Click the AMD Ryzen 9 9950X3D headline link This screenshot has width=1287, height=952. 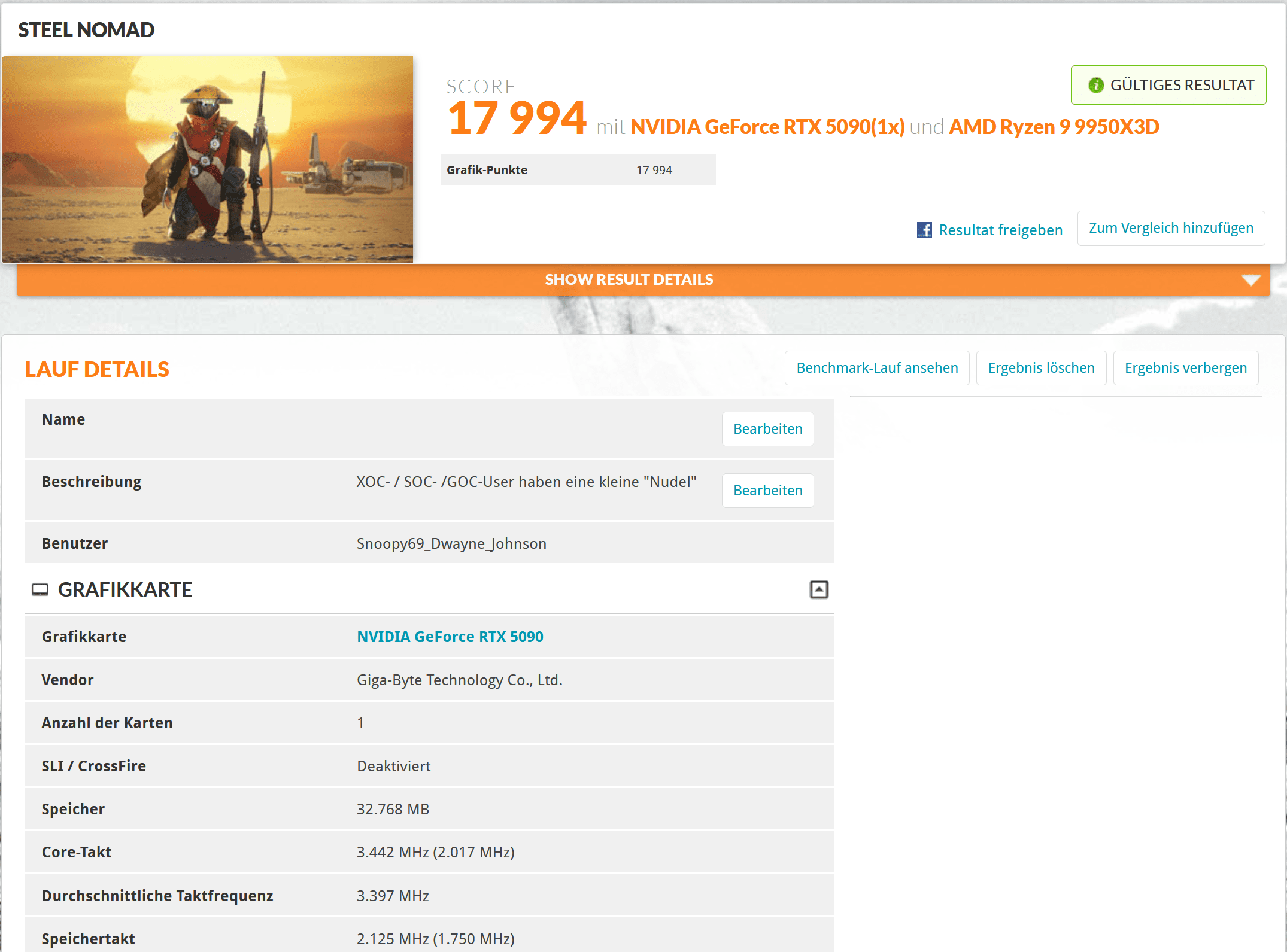pyautogui.click(x=1054, y=127)
